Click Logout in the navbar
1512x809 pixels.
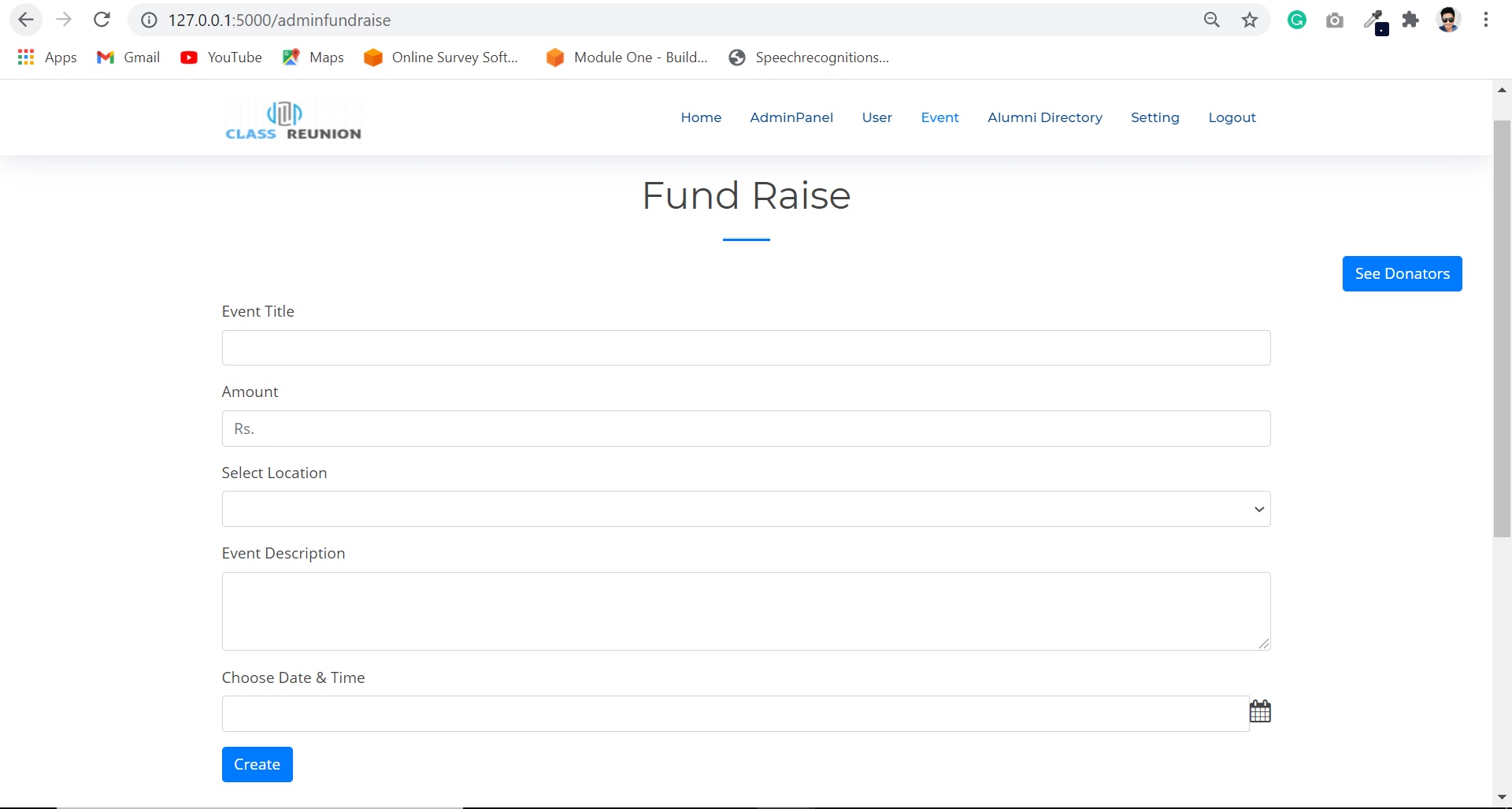coord(1232,117)
